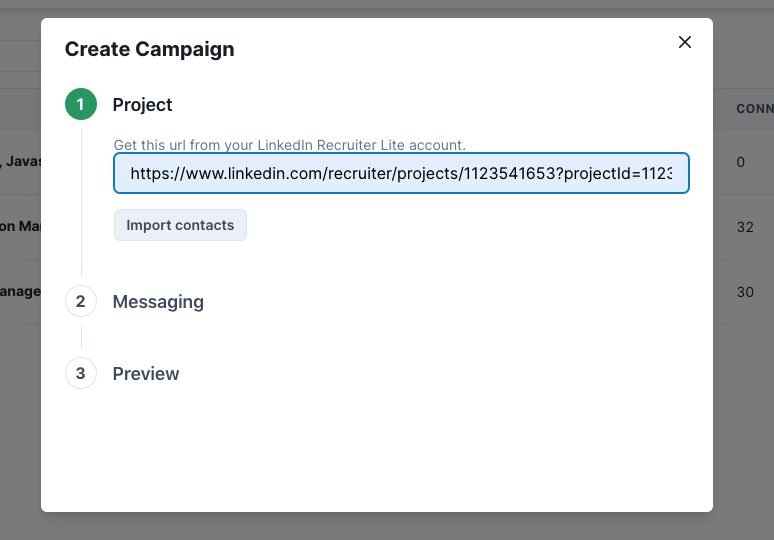The width and height of the screenshot is (774, 540).
Task: Go to the Preview step
Action: [146, 374]
